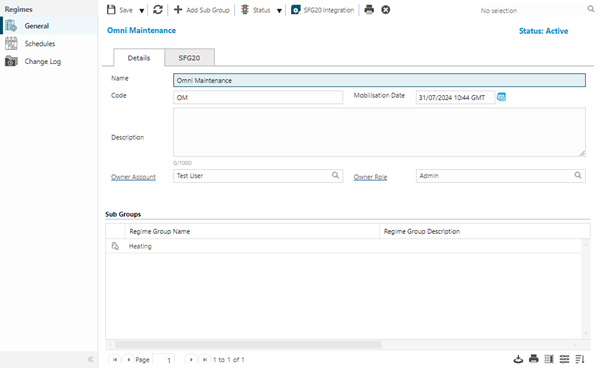Click the search magnifier in the Owner Role field
The image size is (600, 368).
(x=578, y=175)
